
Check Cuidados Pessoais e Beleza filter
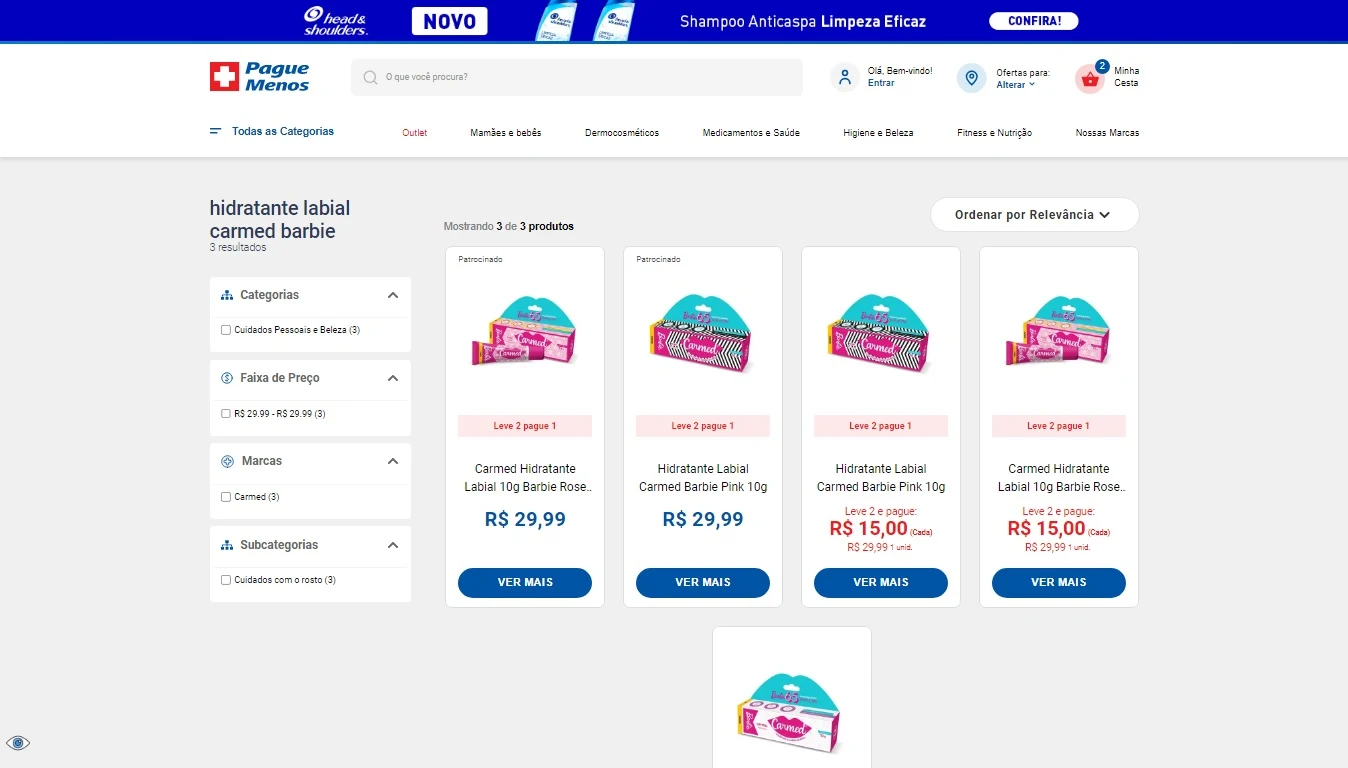(x=226, y=330)
